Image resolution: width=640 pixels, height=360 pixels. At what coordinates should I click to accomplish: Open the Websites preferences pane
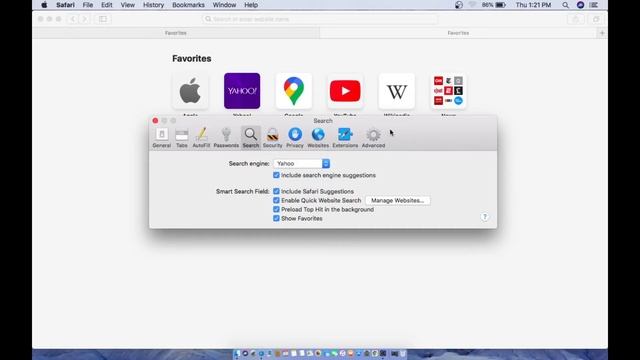coord(318,138)
